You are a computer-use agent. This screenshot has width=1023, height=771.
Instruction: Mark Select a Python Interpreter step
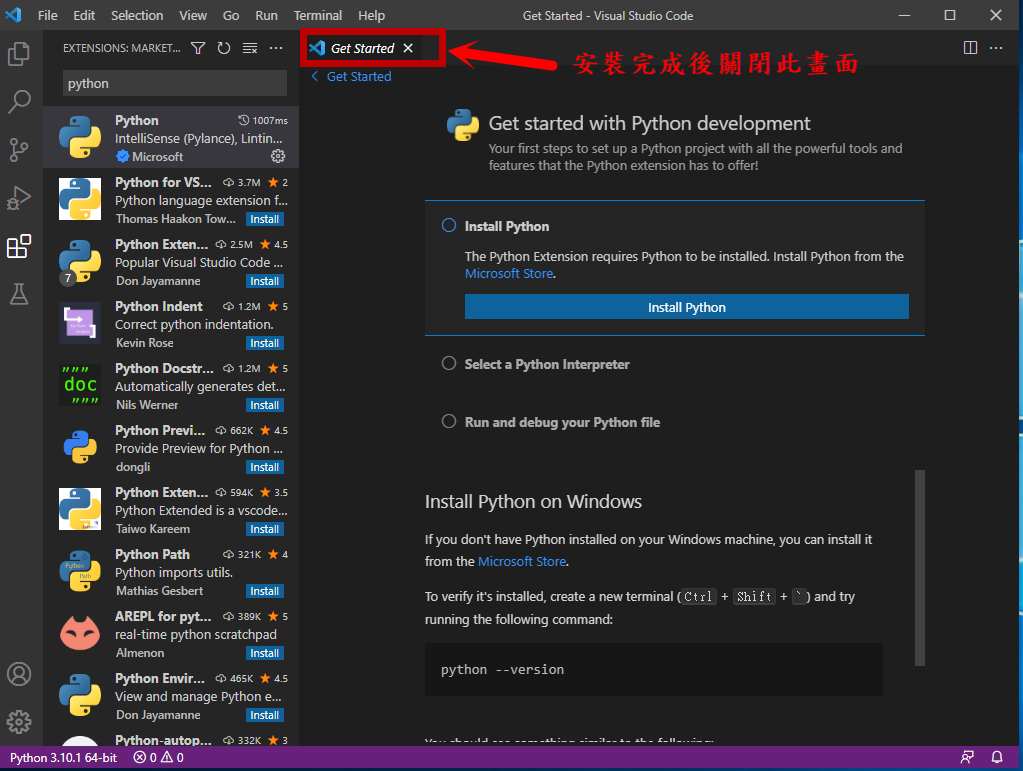click(449, 363)
